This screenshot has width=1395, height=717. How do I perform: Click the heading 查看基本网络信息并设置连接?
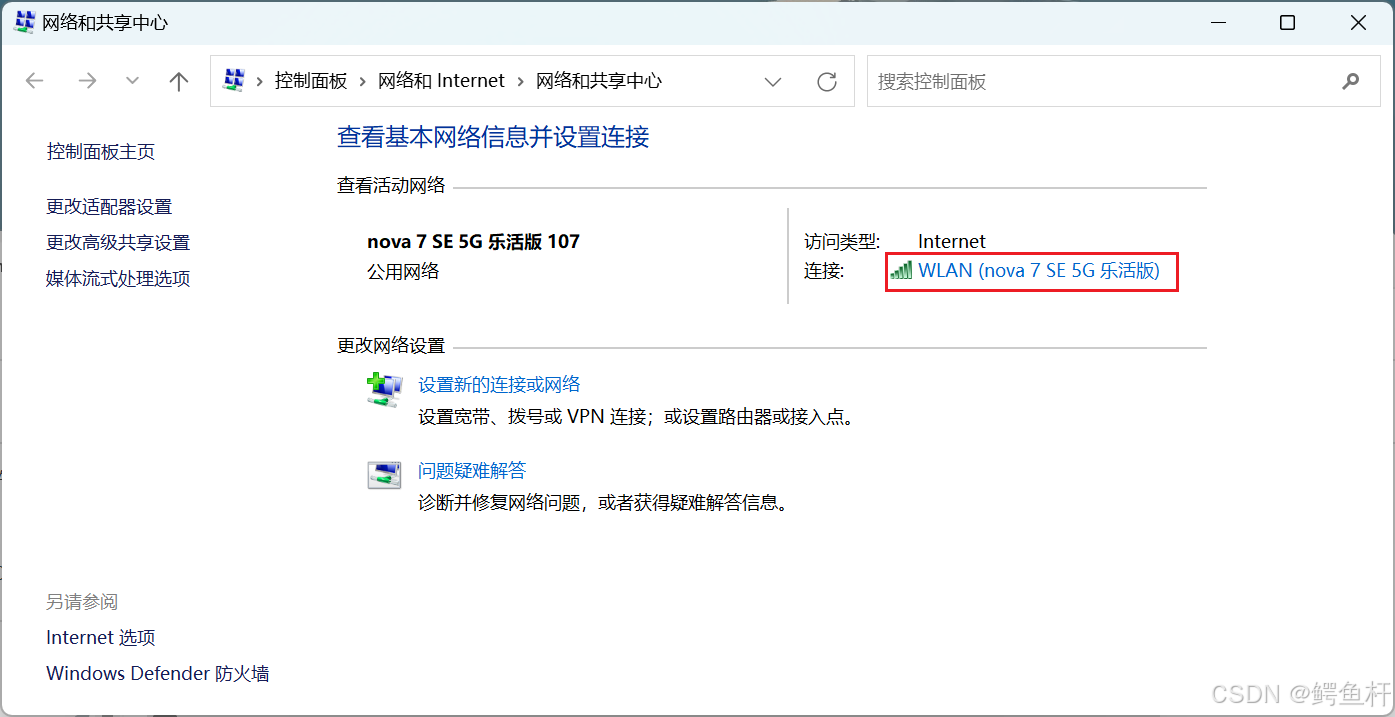(x=494, y=137)
